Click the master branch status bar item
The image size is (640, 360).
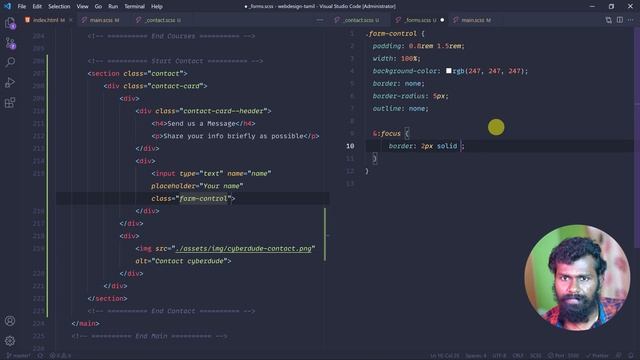18,356
